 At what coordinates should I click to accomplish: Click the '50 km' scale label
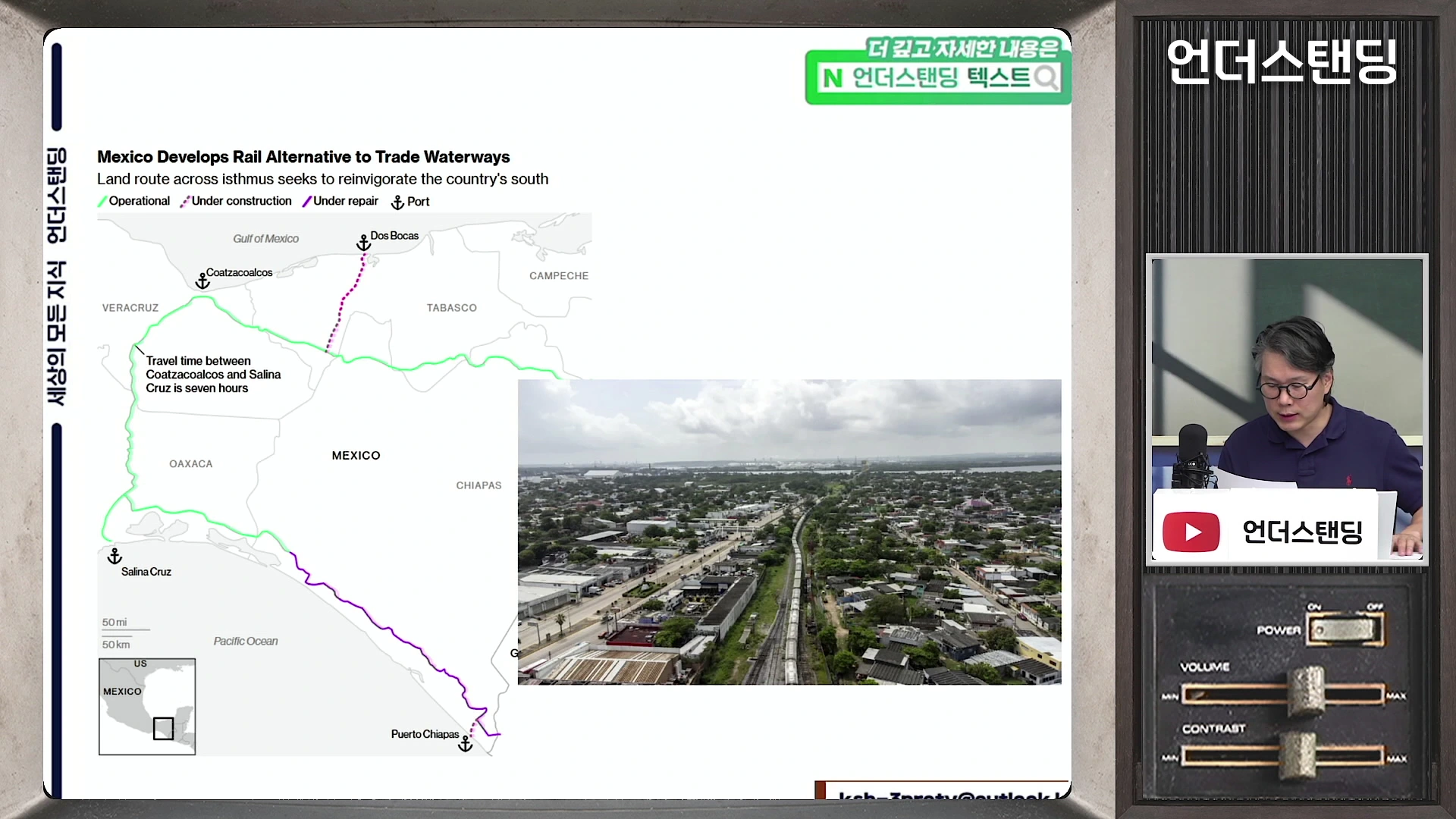(116, 645)
